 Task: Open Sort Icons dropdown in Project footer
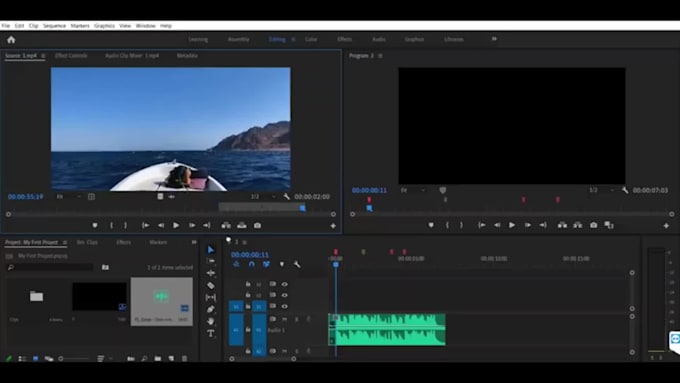(x=104, y=358)
